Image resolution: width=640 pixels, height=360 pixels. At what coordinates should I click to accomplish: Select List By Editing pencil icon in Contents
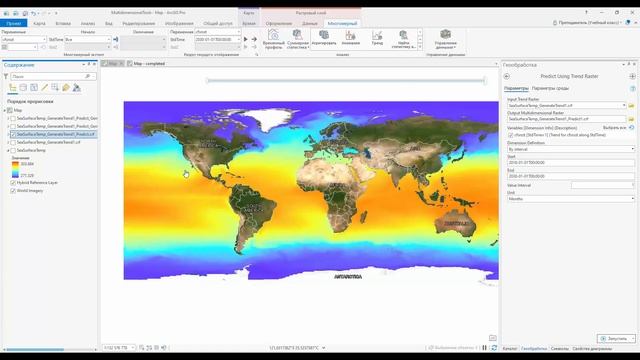coord(44,88)
